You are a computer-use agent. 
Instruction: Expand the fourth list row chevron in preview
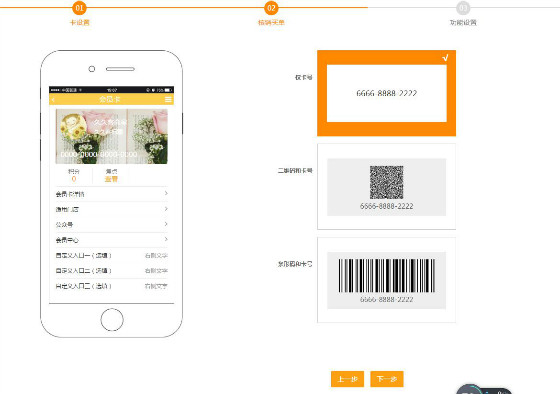[x=166, y=239]
